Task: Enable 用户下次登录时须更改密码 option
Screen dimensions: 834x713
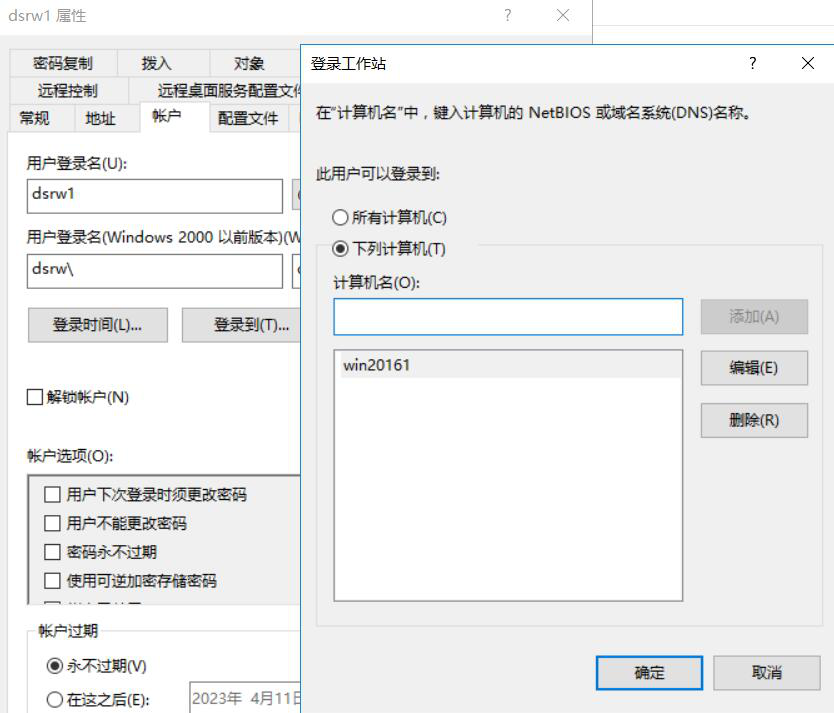Action: pos(52,494)
